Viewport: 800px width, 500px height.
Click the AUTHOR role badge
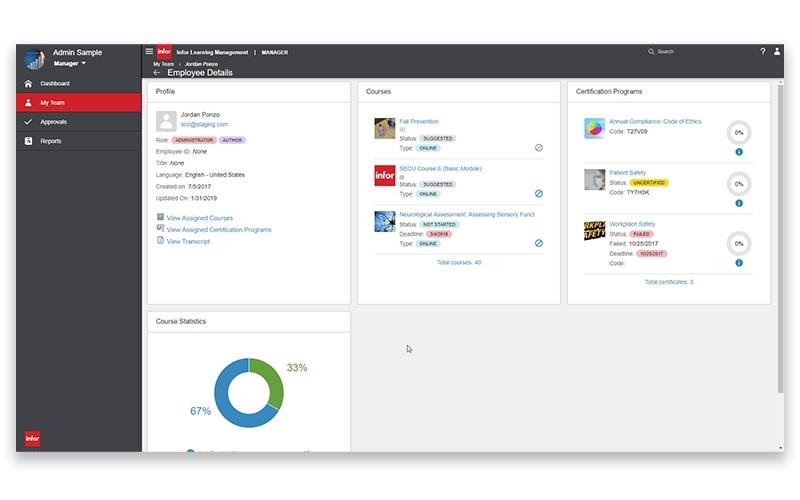[x=232, y=140]
